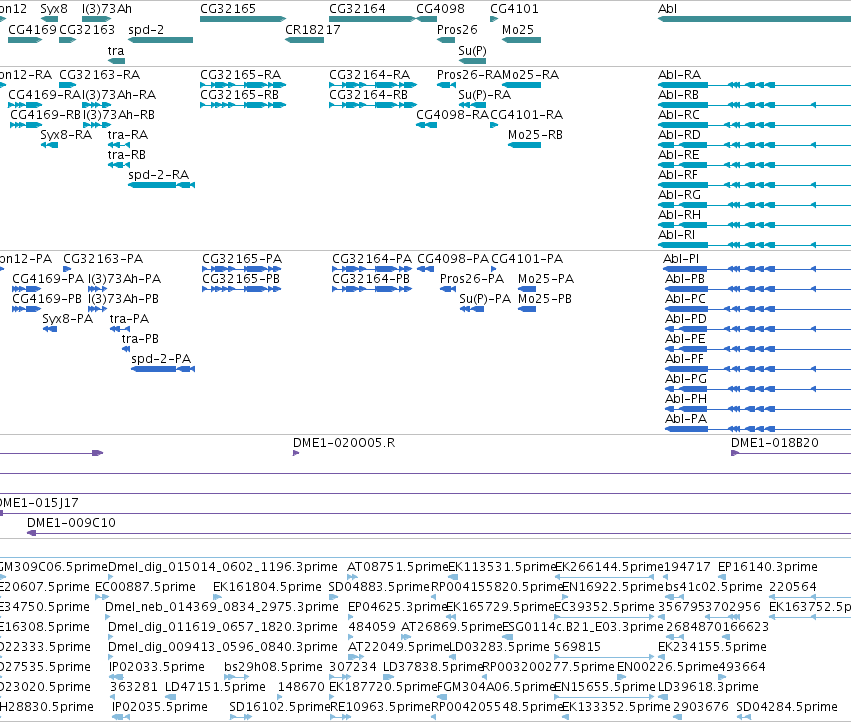The width and height of the screenshot is (851, 722).
Task: Select the Abl-RI transcript label
Action: point(676,235)
